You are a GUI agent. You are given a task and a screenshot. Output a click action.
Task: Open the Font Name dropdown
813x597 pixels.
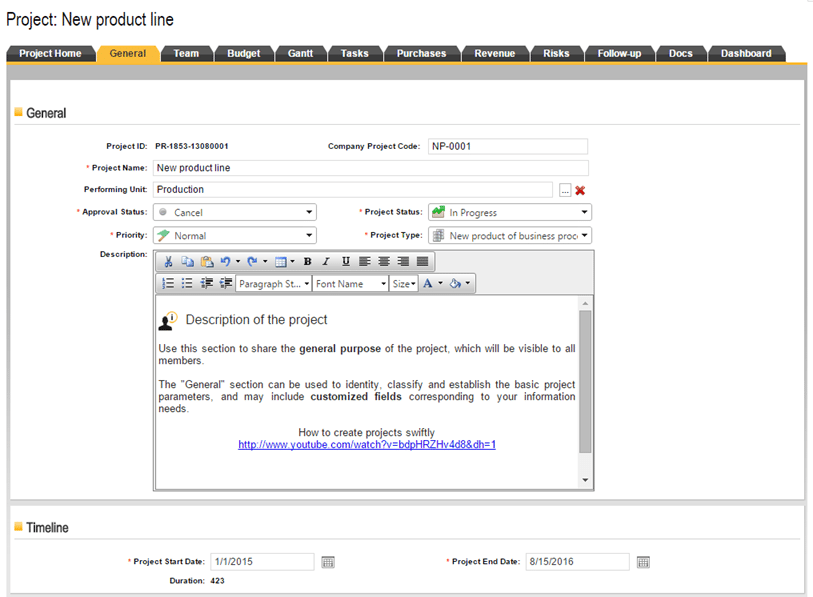pos(350,284)
